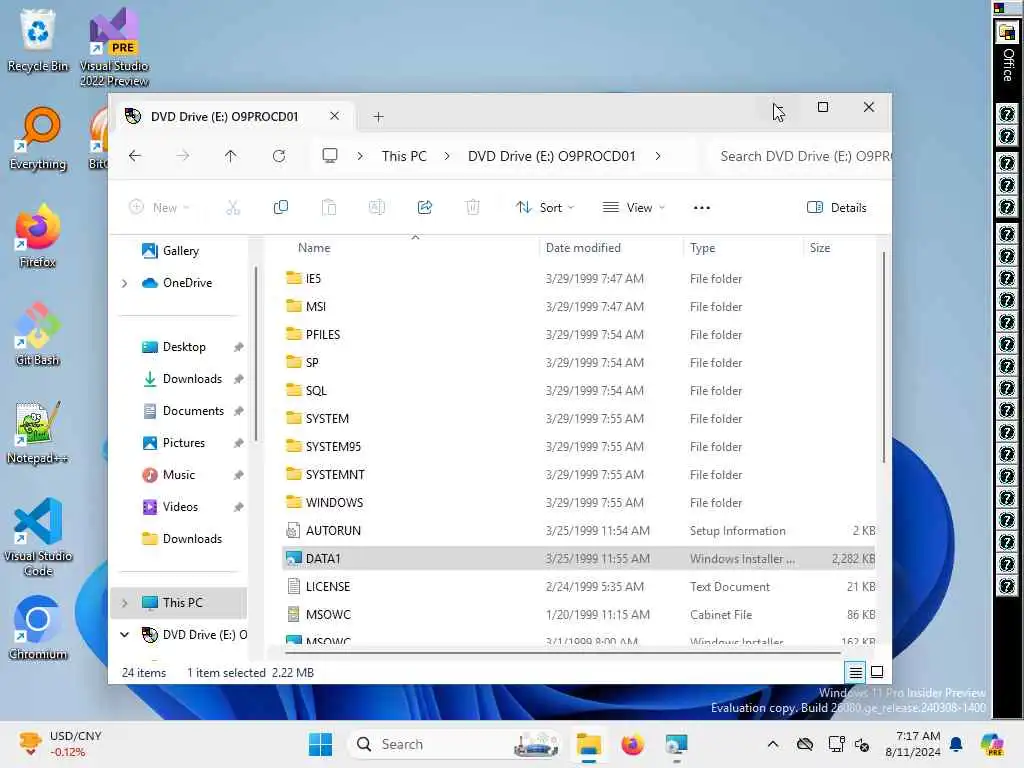Click the Rename icon in toolbar

377,208
